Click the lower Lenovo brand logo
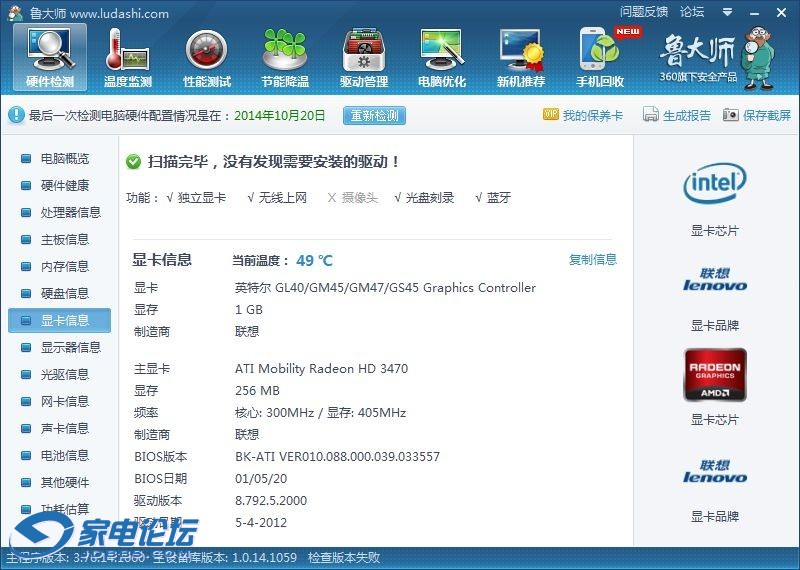Viewport: 800px width, 570px height. coord(714,471)
